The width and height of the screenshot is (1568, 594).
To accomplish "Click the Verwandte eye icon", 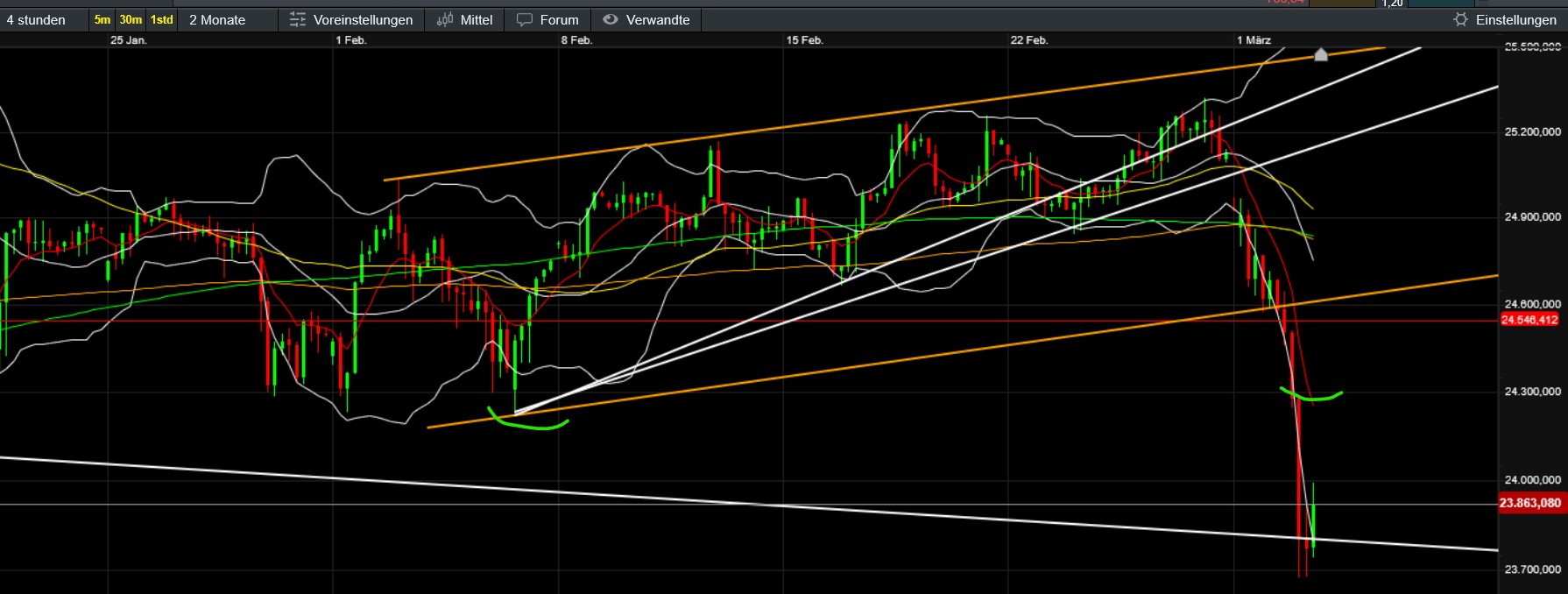I will 611,19.
